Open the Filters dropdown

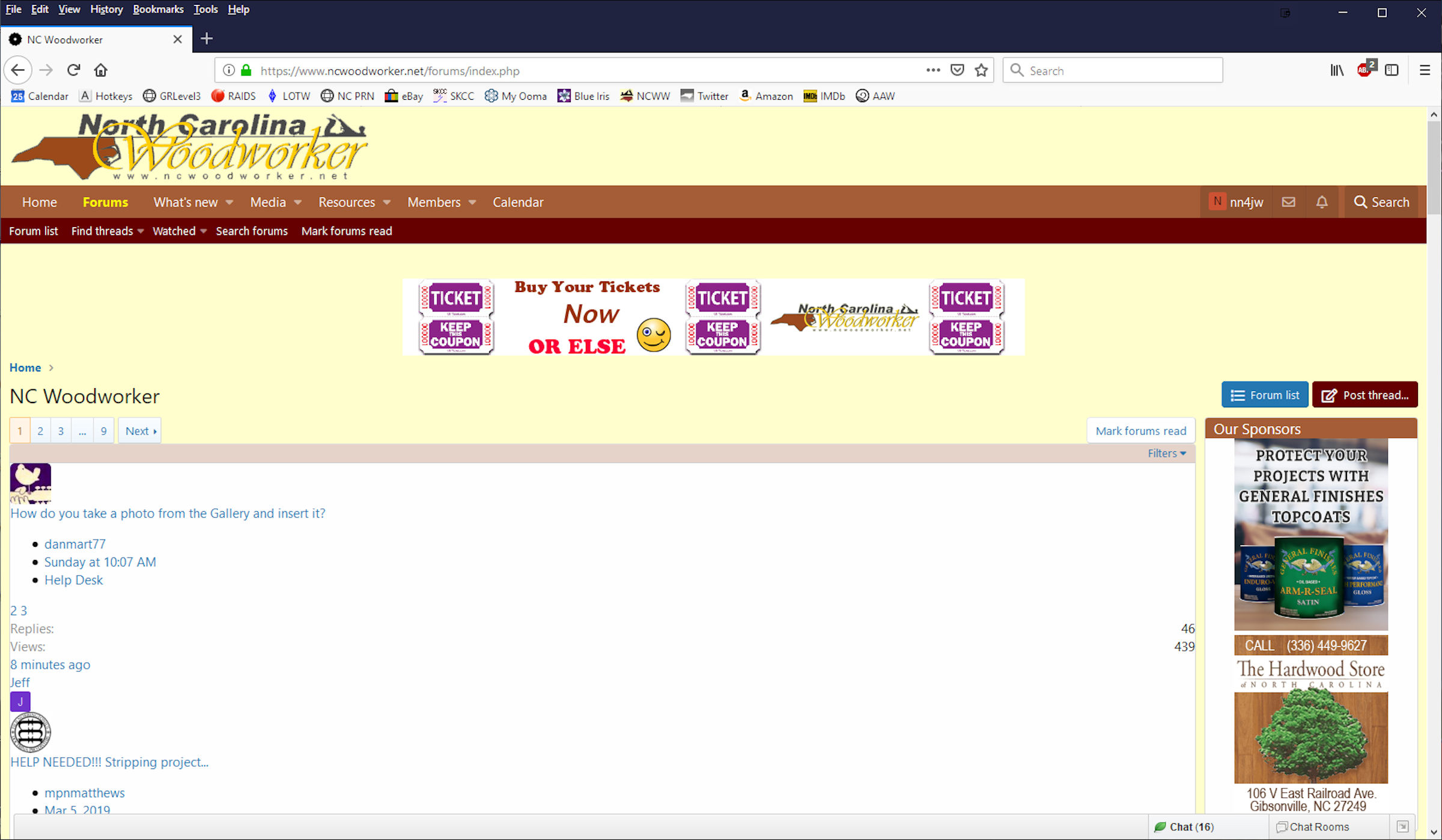pos(1166,454)
